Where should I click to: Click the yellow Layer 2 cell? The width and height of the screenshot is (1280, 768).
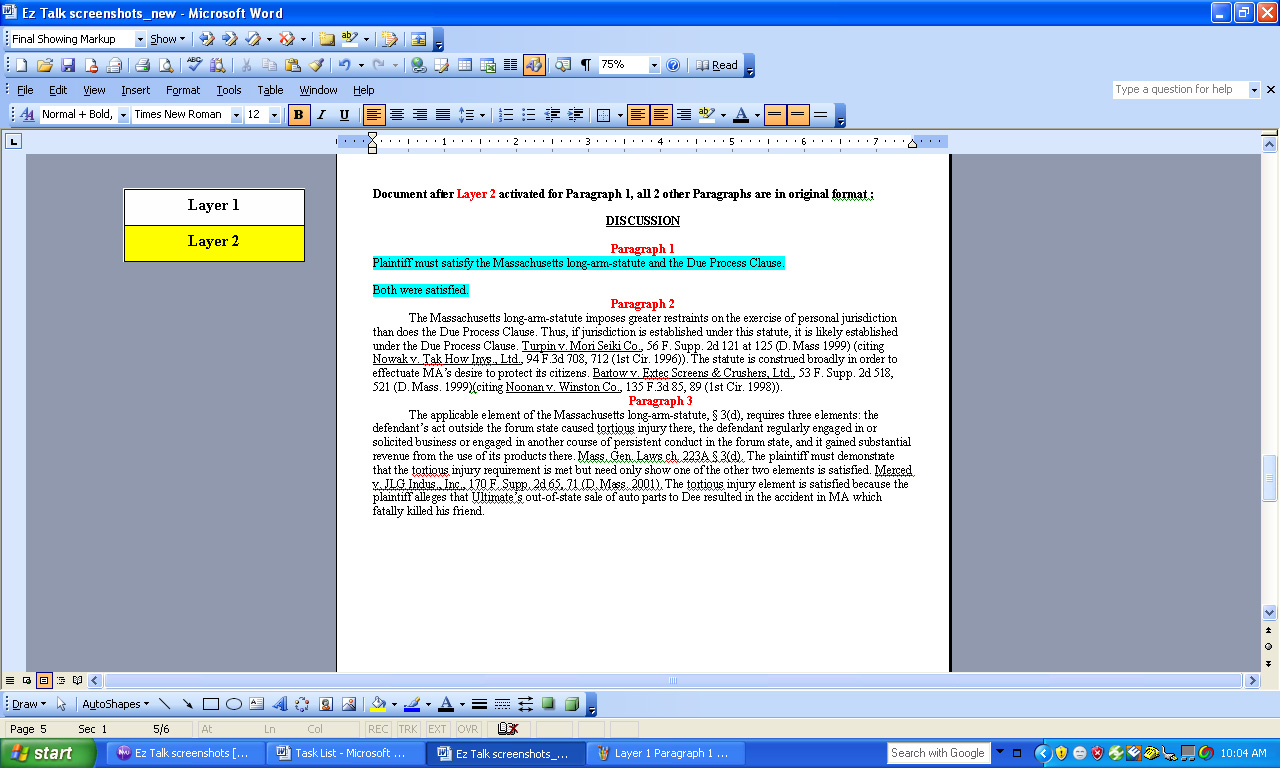point(214,242)
